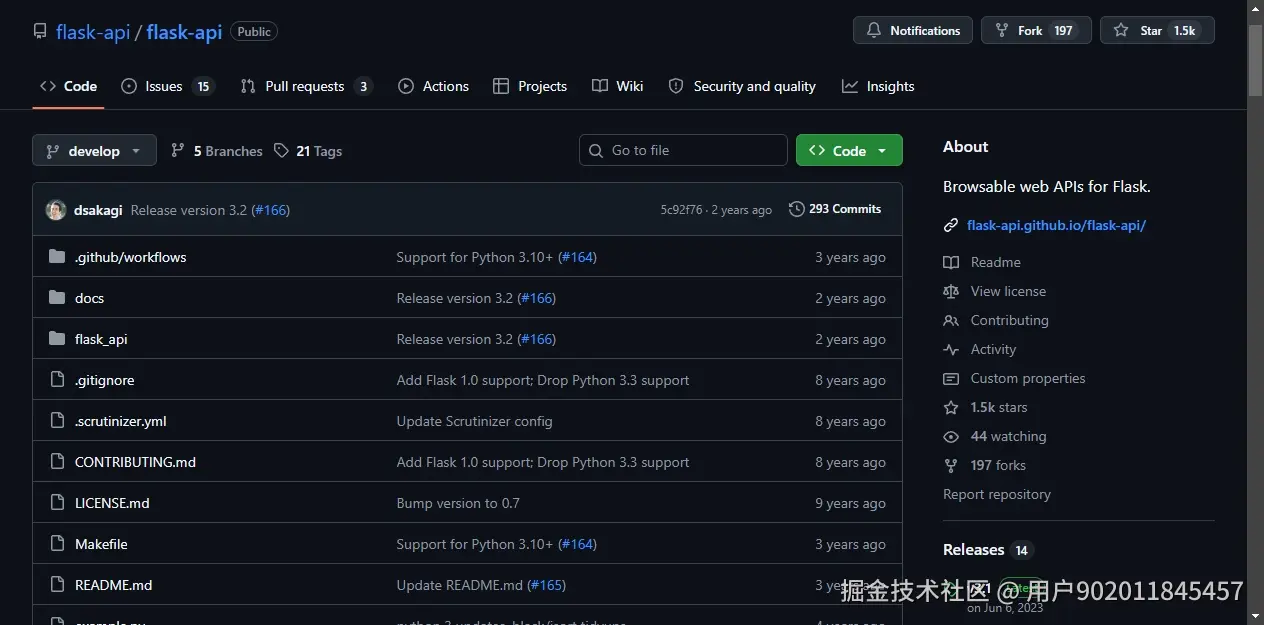Open pull request #166 in latest commit header
This screenshot has width=1264, height=625.
[270, 210]
